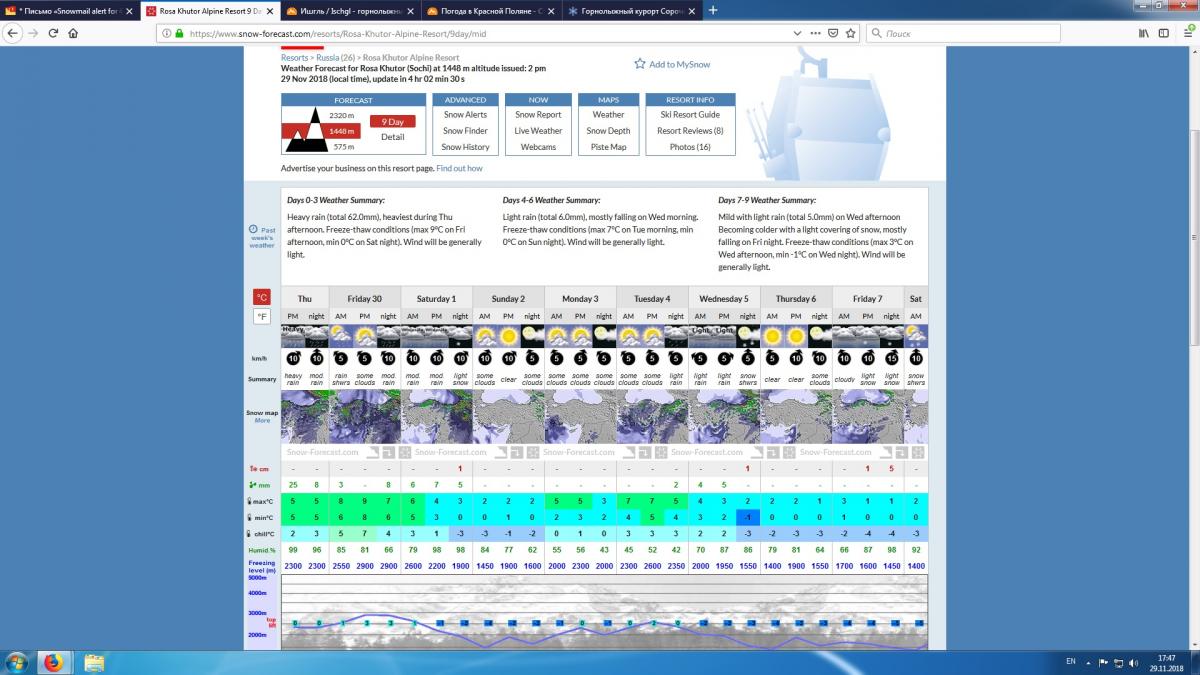This screenshot has width=1200, height=675.
Task: Switch temperature units to °C
Action: pyautogui.click(x=261, y=297)
